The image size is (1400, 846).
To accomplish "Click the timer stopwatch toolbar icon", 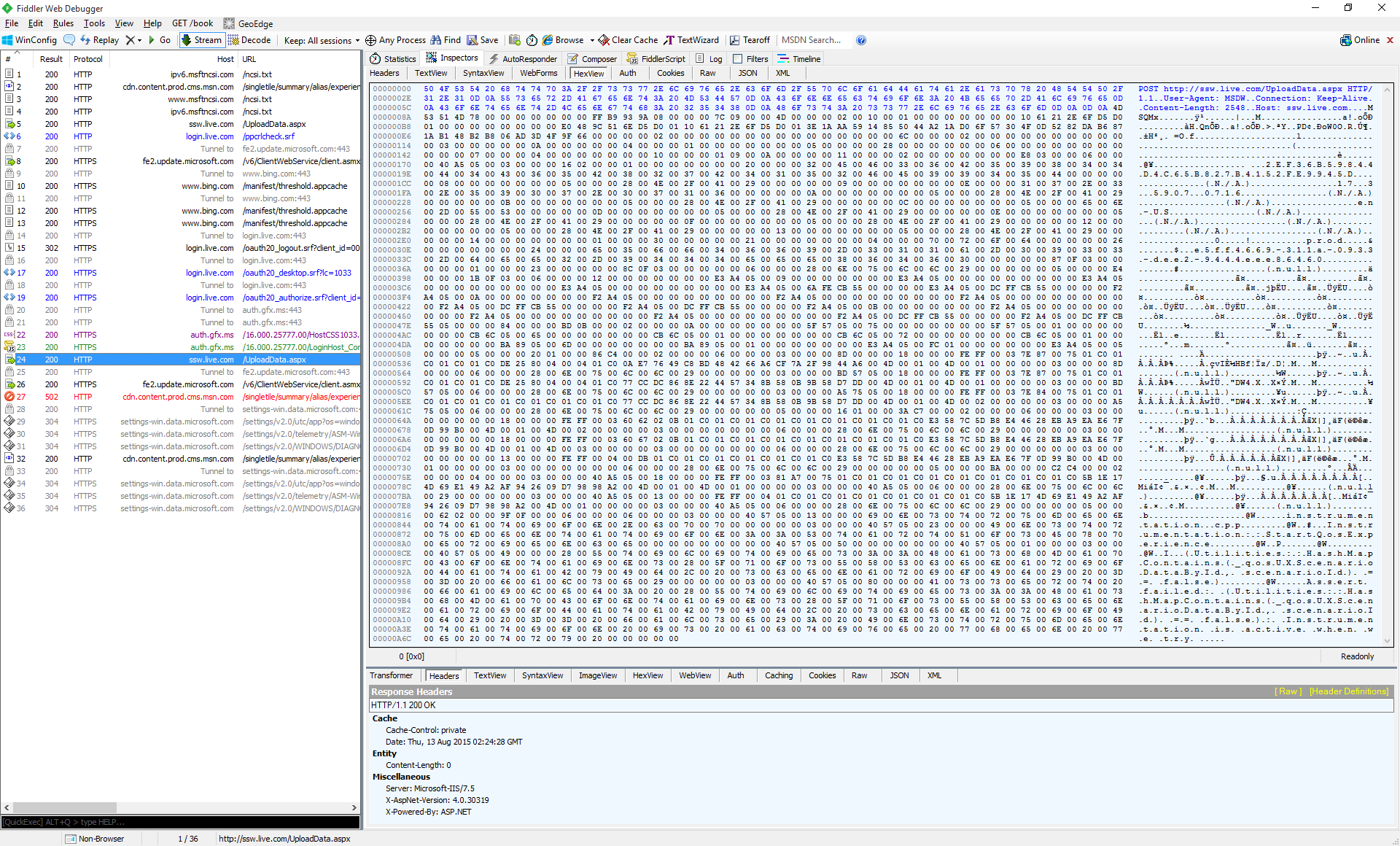I will (x=532, y=40).
